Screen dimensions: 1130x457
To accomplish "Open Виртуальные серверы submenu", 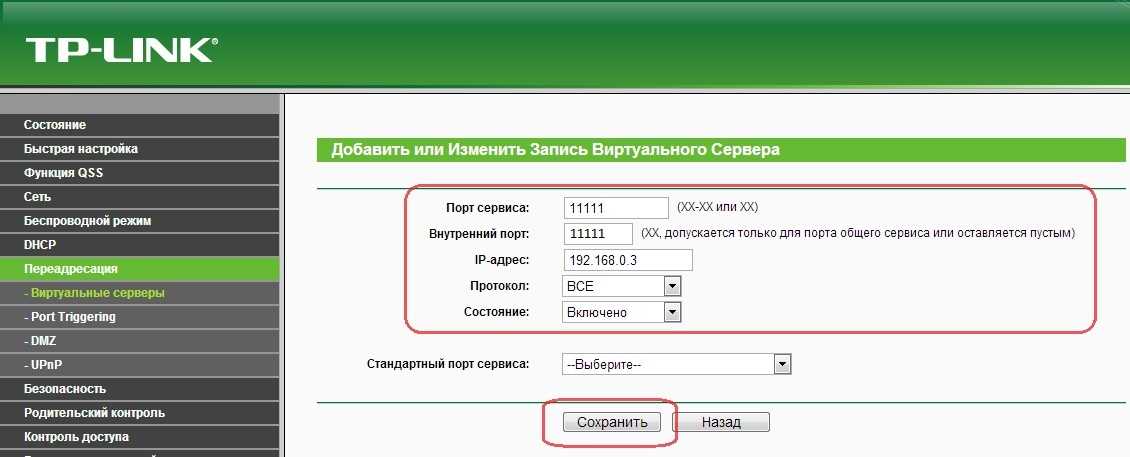I will (97, 293).
